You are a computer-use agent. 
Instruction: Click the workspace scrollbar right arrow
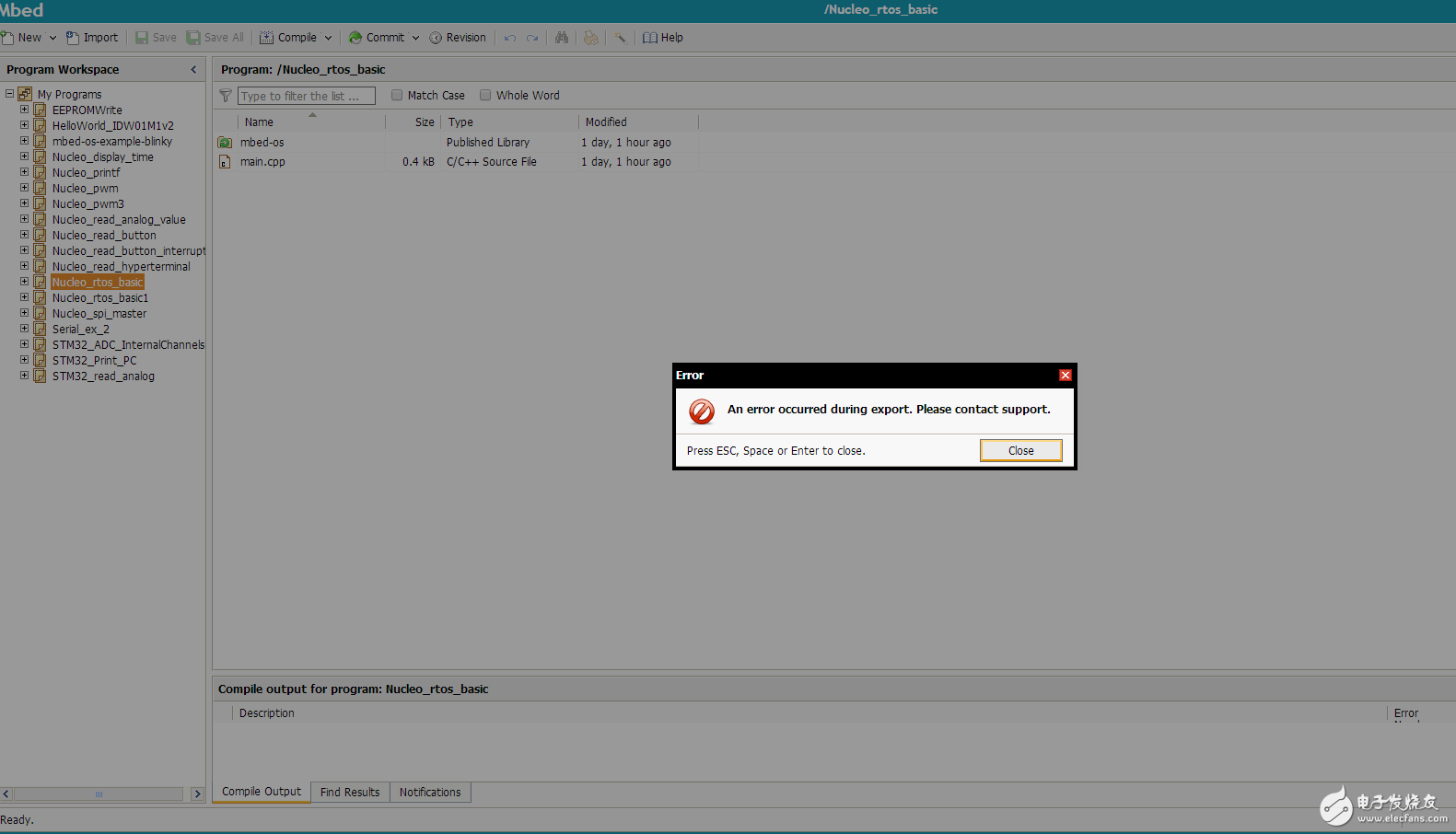(197, 793)
